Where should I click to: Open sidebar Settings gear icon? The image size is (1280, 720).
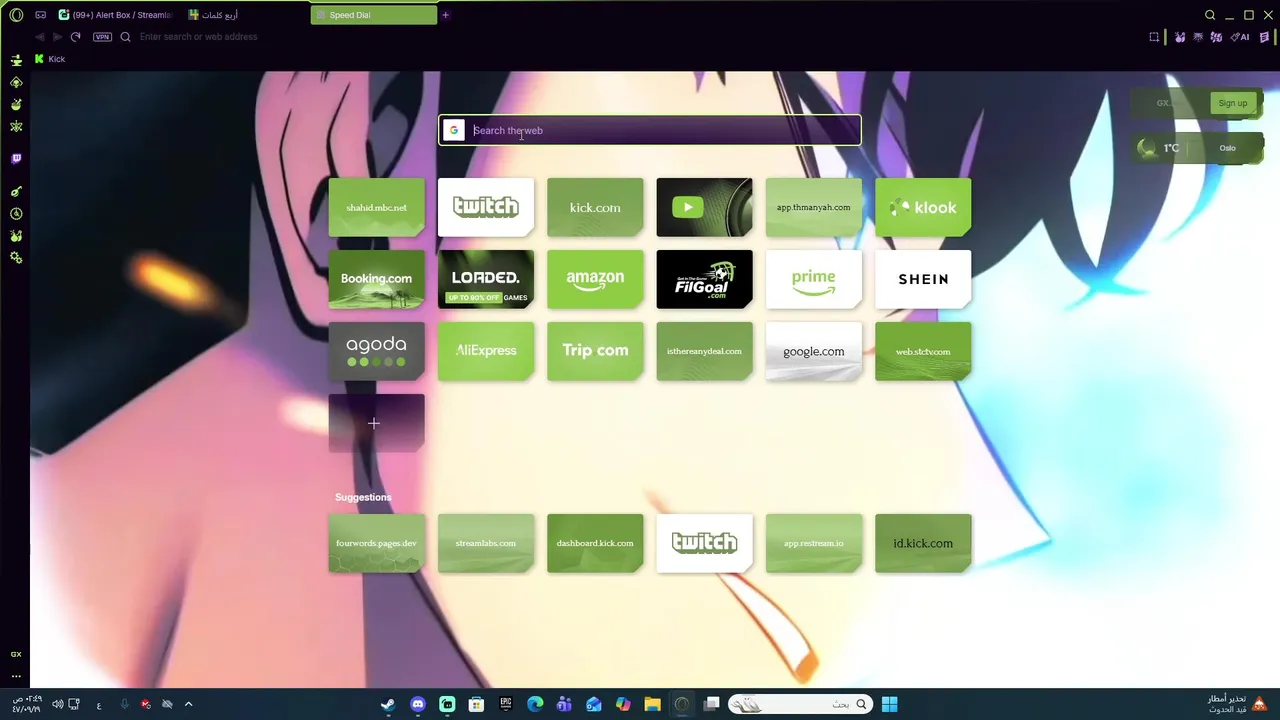click(16, 258)
